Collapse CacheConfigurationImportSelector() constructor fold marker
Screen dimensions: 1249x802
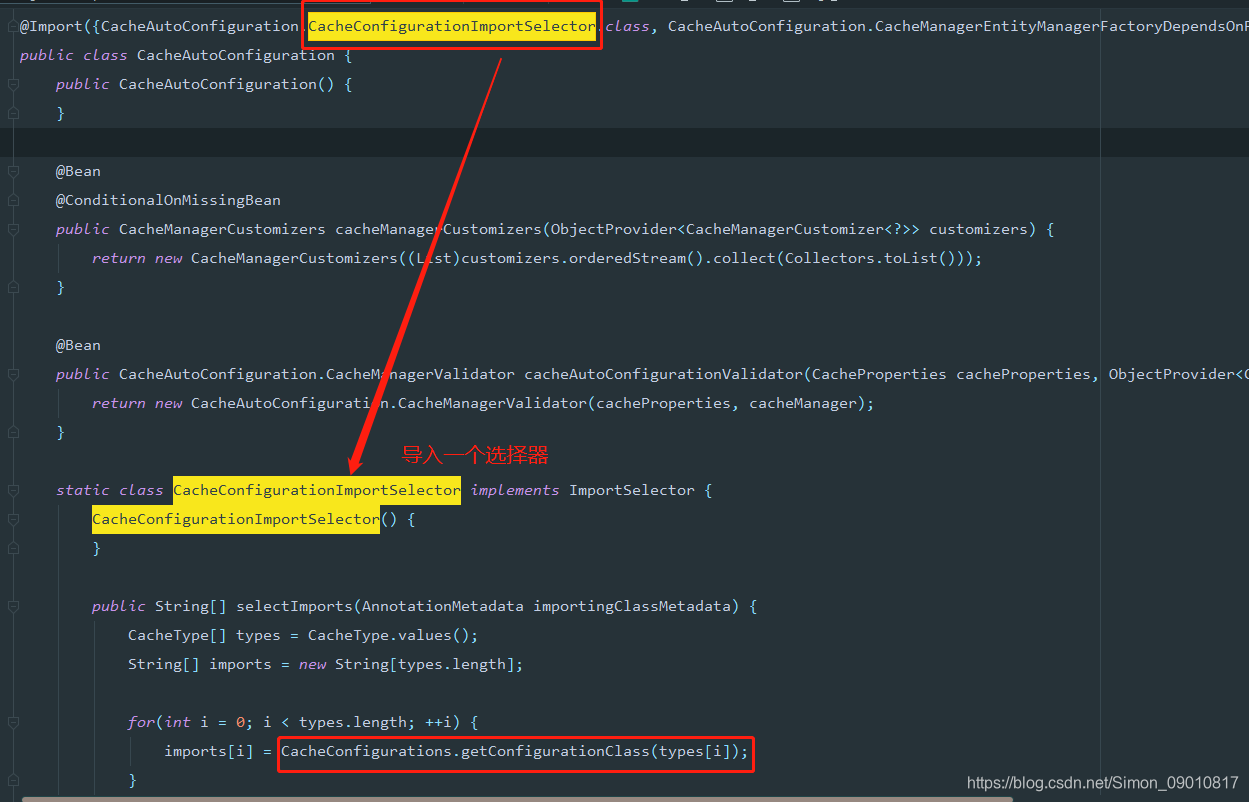tap(13, 520)
